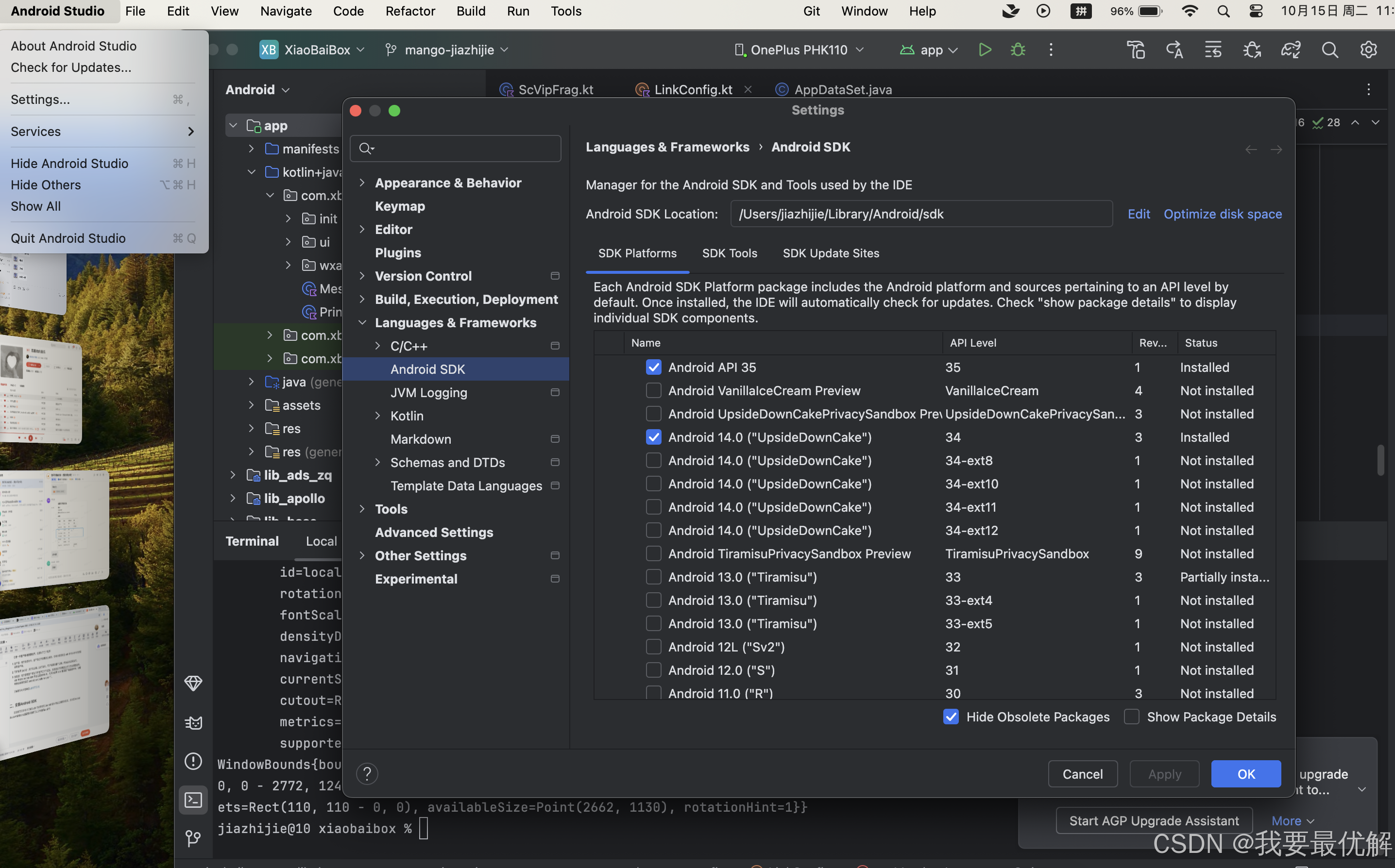Open the OnePlus PHK110 device dropdown
The image size is (1395, 868).
point(799,50)
